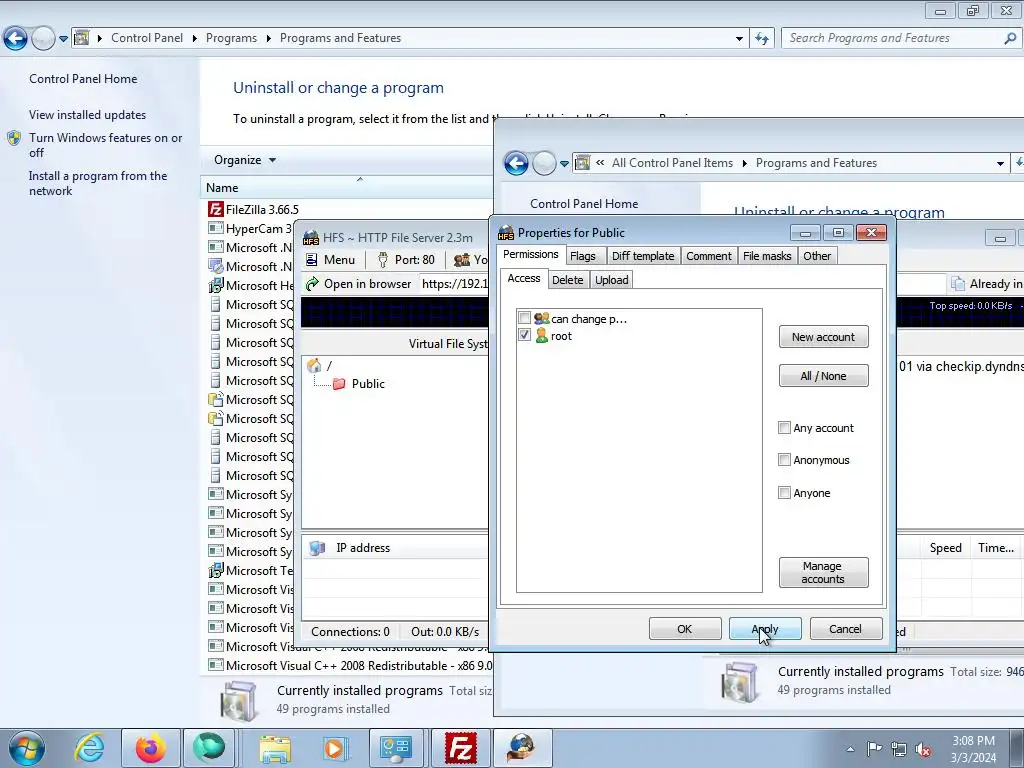The height and width of the screenshot is (768, 1024).
Task: Open address dropdown in second Control Panel window
Action: [x=1000, y=163]
